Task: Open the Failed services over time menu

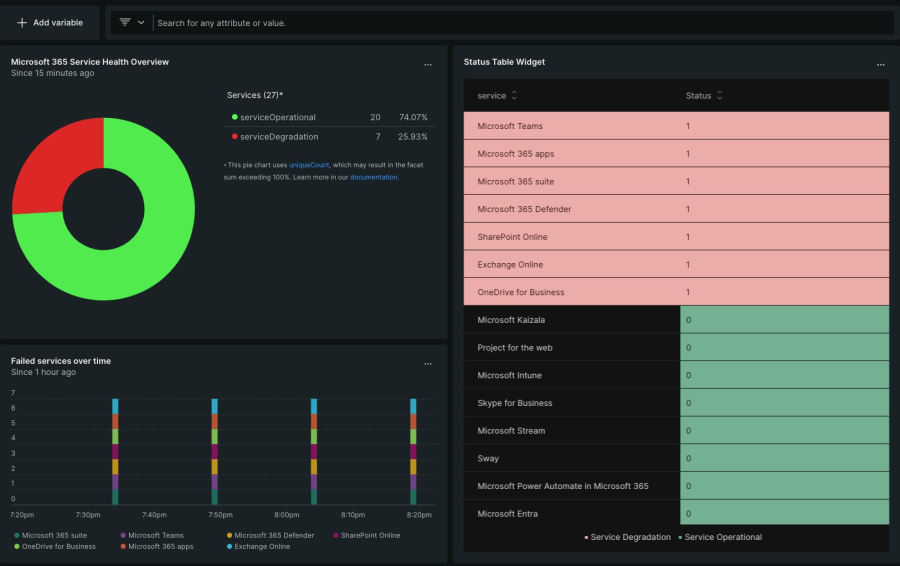Action: coord(428,364)
